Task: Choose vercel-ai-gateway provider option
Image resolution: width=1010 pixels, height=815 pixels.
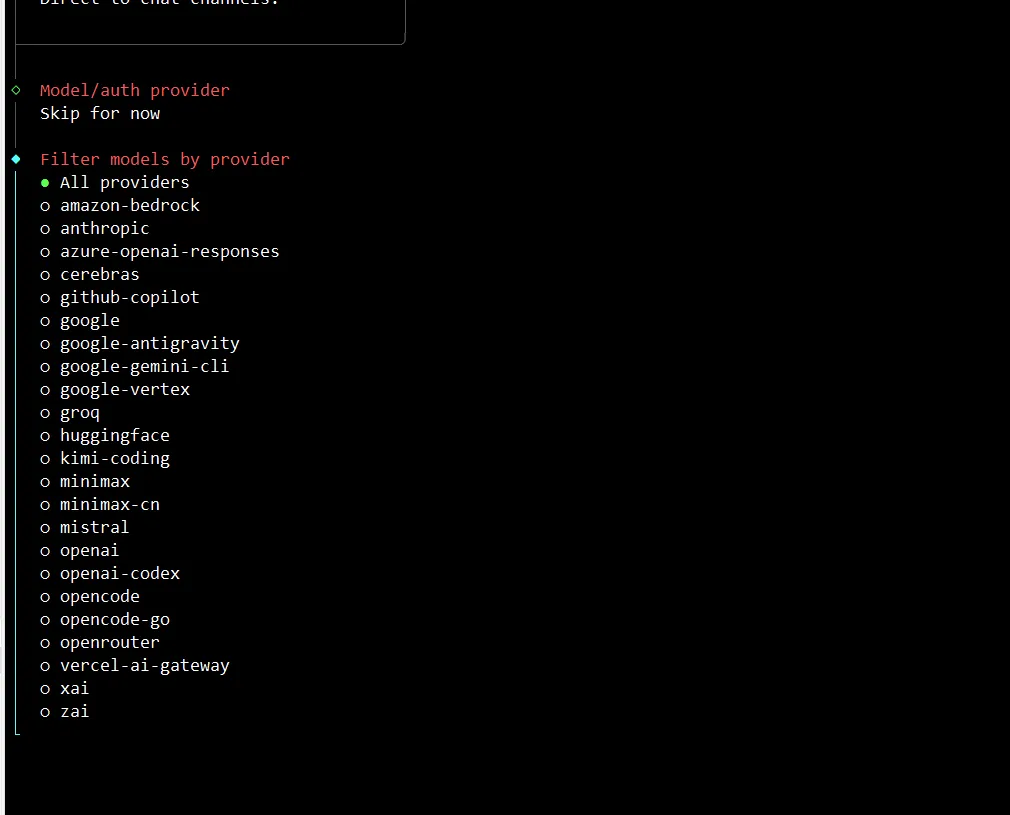Action: tap(135, 666)
